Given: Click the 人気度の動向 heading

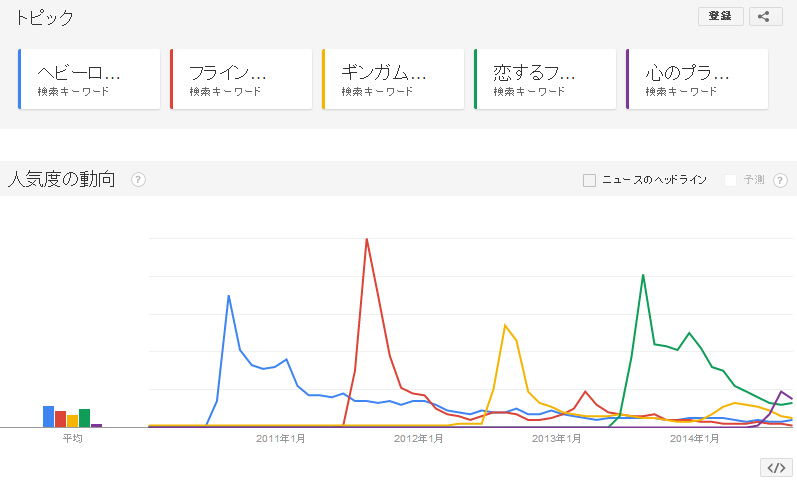Looking at the screenshot, I should 62,180.
